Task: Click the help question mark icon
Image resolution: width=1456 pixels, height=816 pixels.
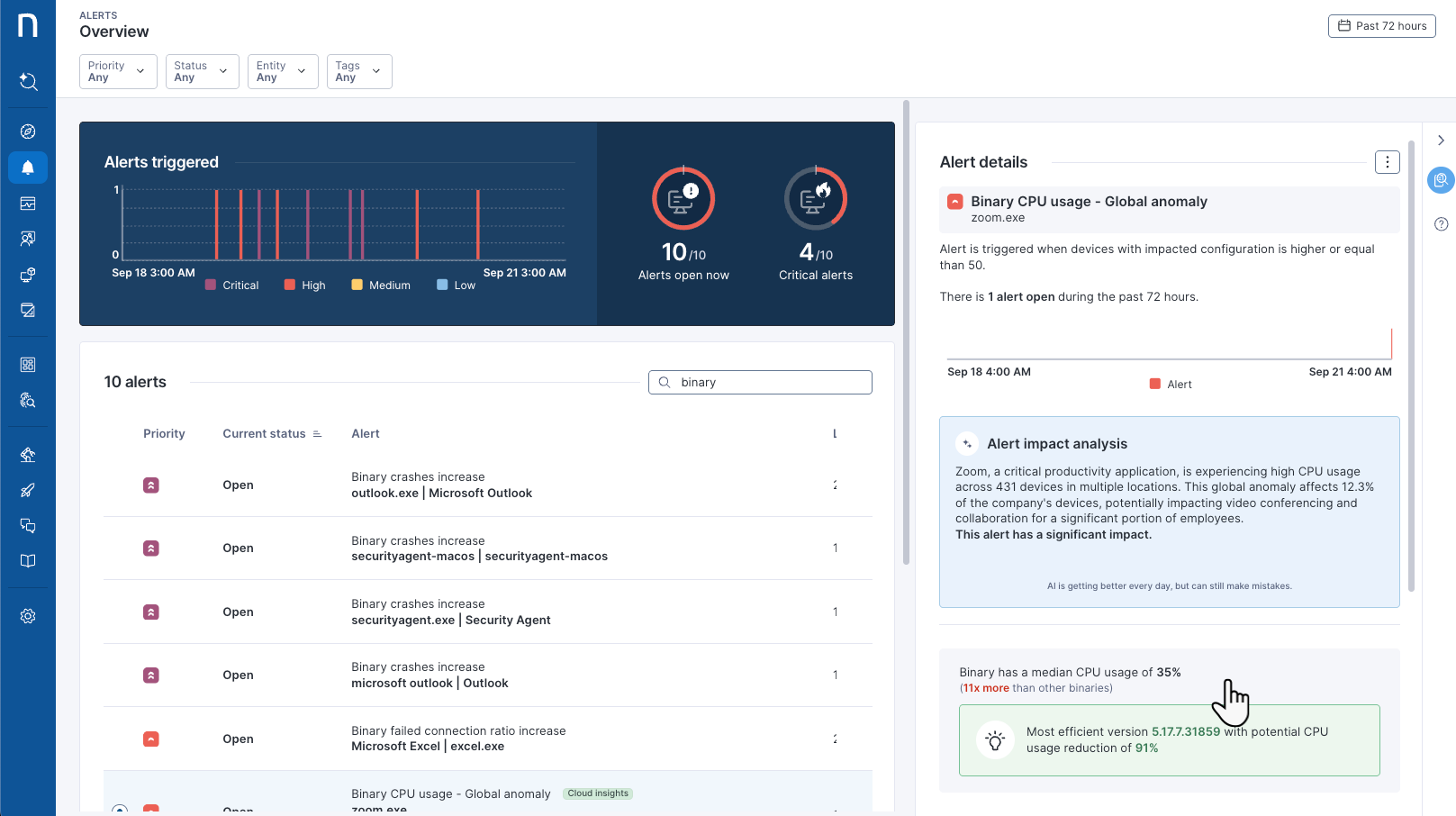Action: click(1441, 224)
